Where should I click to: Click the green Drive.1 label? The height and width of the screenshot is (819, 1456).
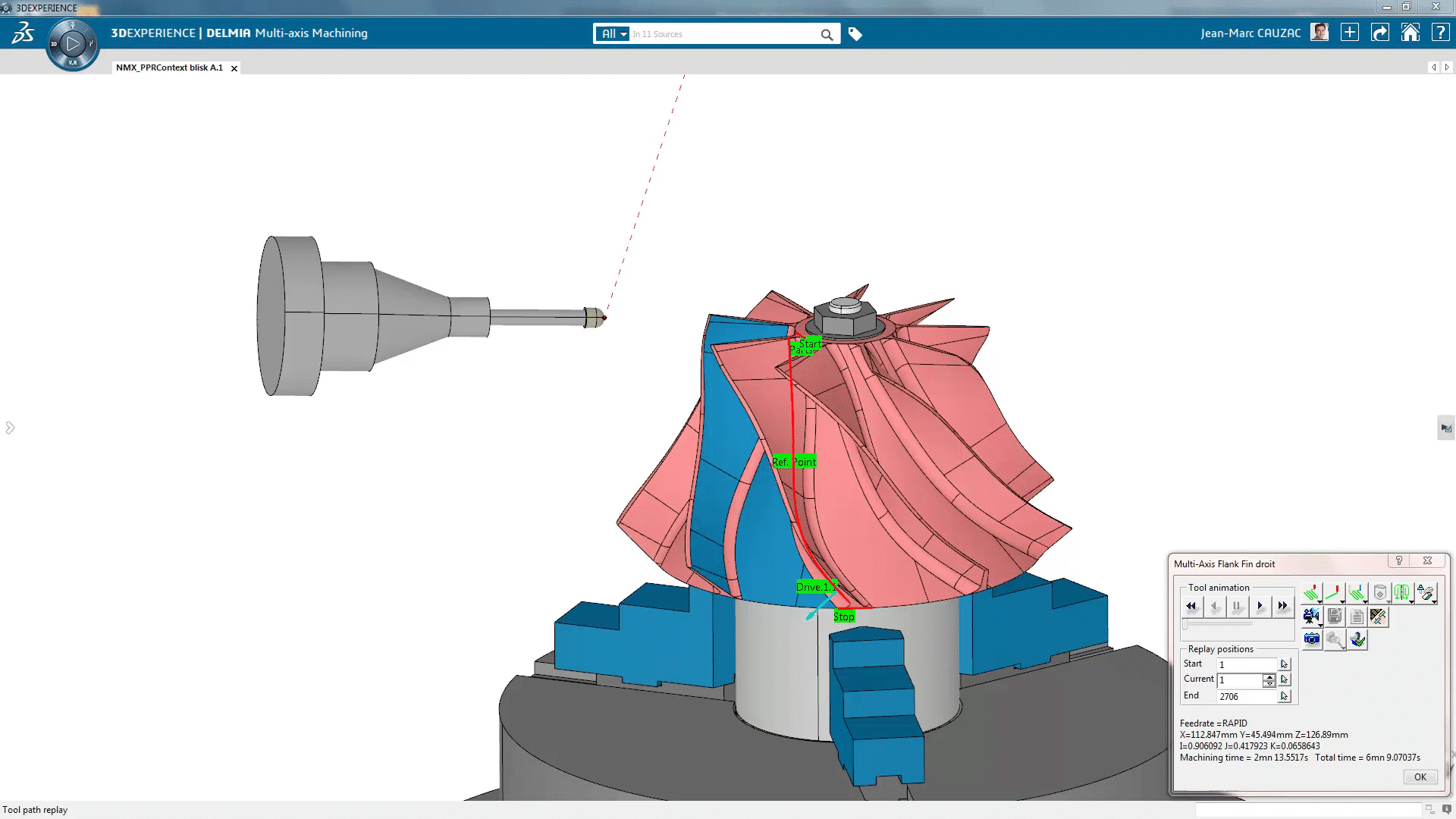(x=815, y=587)
